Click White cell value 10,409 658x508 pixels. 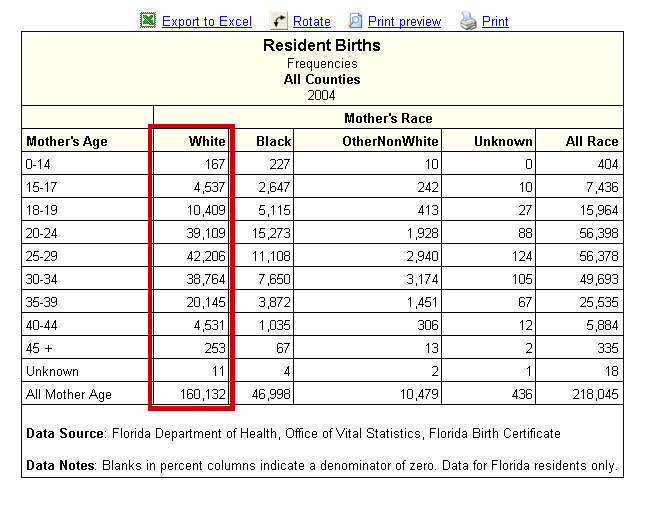[x=206, y=210]
